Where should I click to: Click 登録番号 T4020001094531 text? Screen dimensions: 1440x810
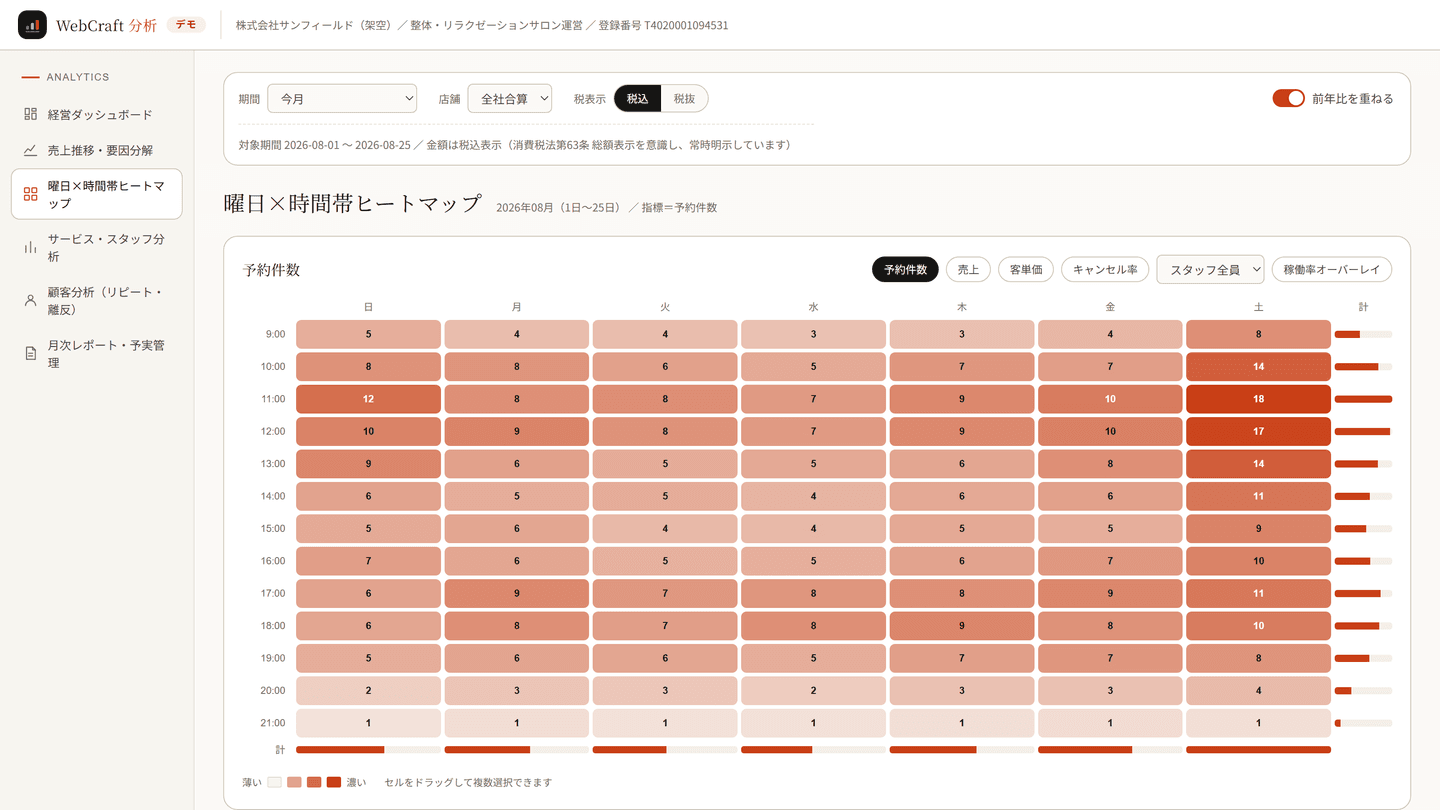click(x=663, y=25)
